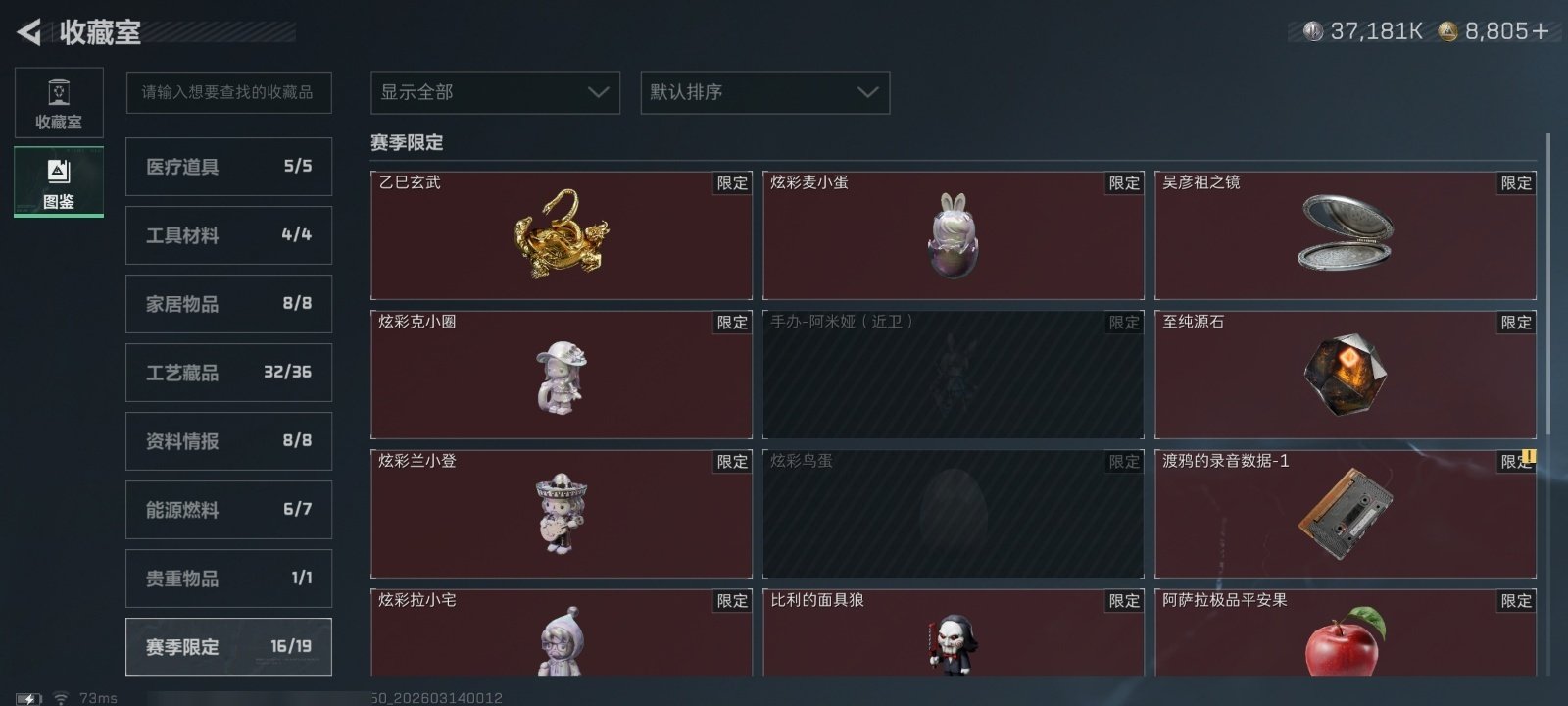The width and height of the screenshot is (1568, 706).
Task: Select the 炫彩麦小蛋 rabbit egg item
Action: point(954,235)
